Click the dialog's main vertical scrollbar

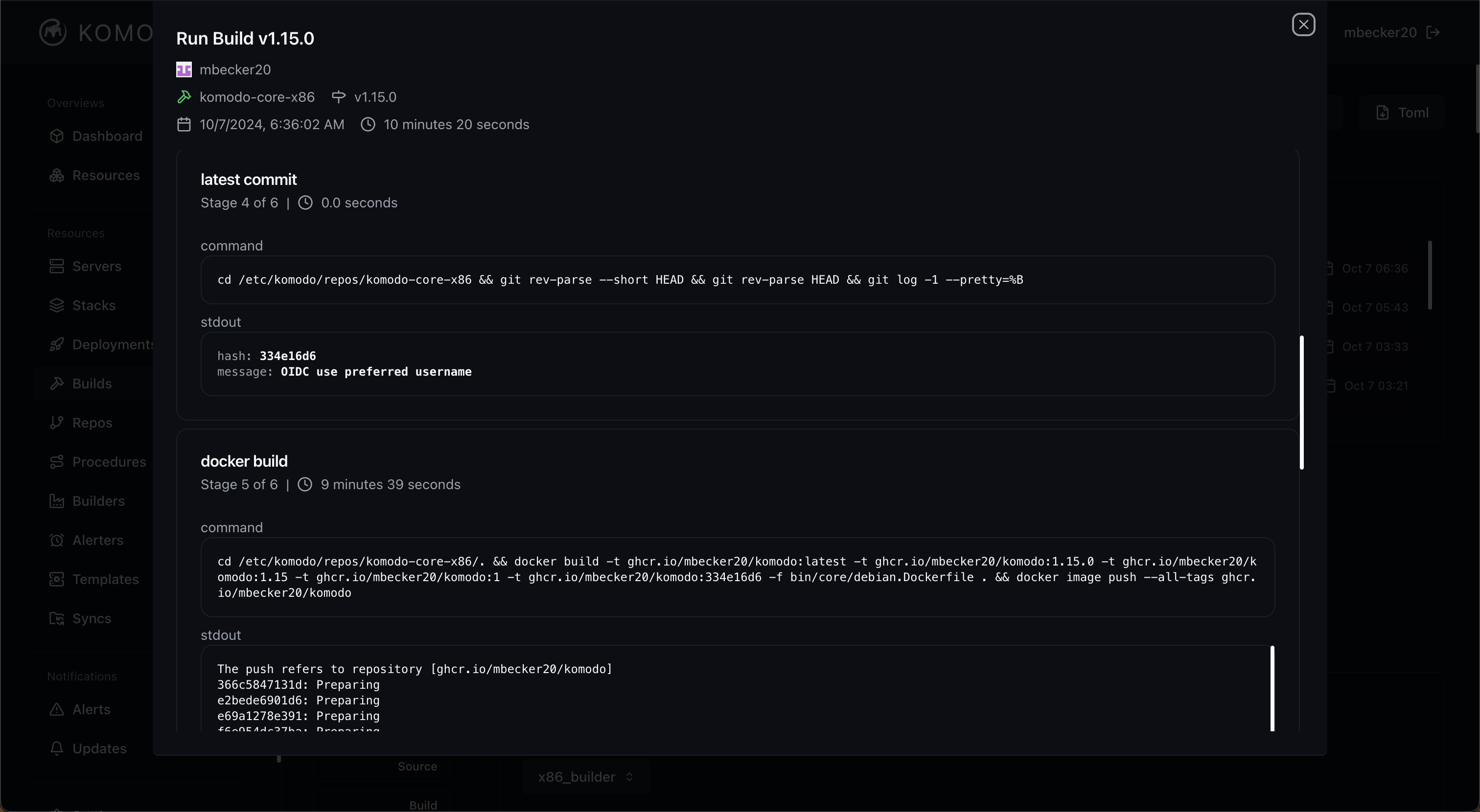pos(1301,402)
